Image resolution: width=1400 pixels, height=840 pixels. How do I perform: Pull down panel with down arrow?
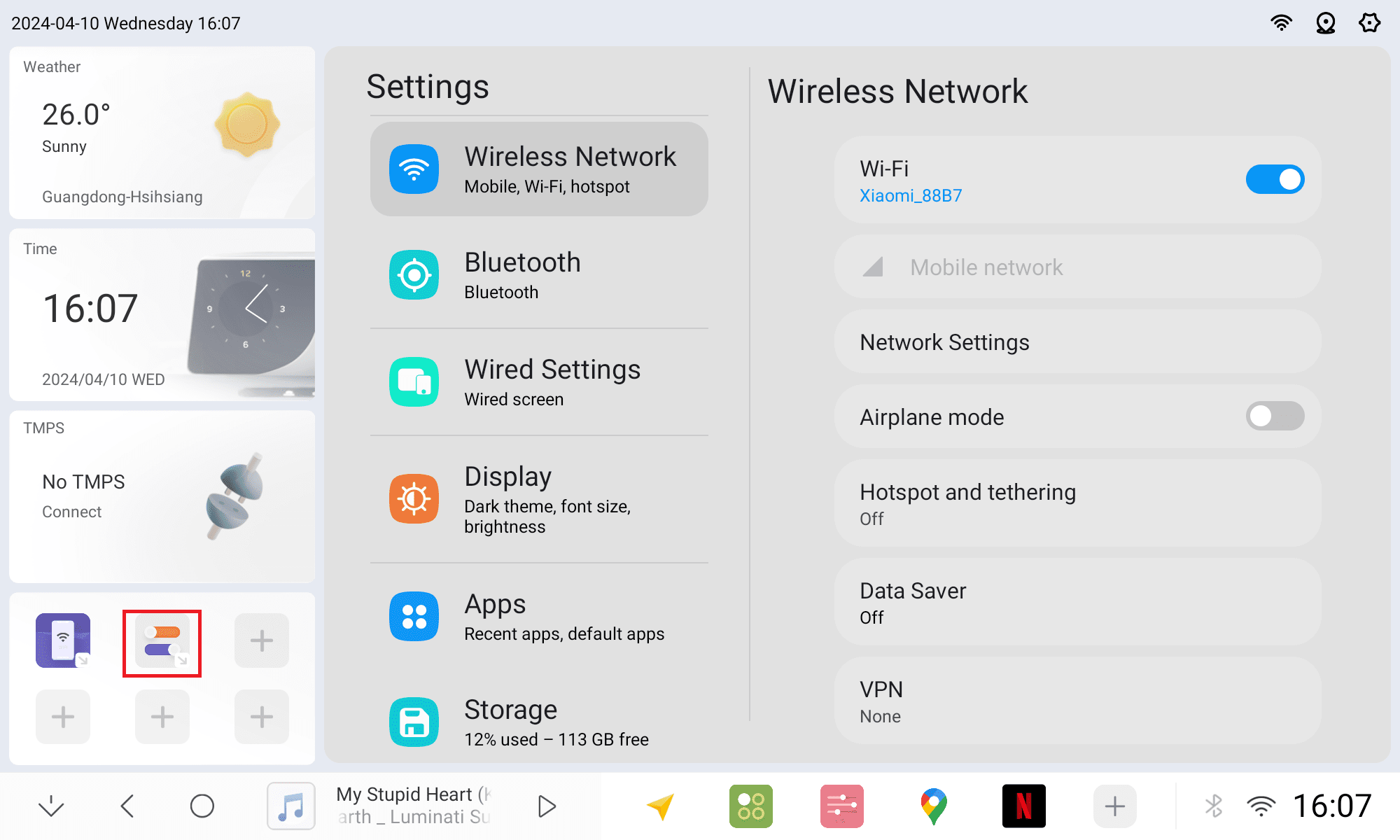click(x=51, y=806)
